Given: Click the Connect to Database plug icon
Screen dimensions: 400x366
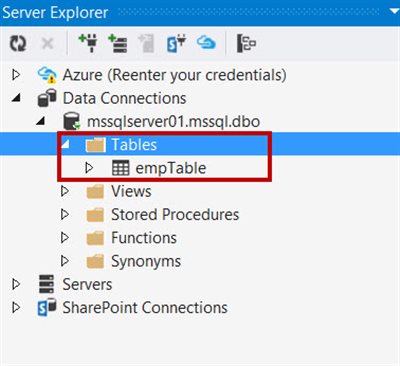Looking at the screenshot, I should click(88, 43).
